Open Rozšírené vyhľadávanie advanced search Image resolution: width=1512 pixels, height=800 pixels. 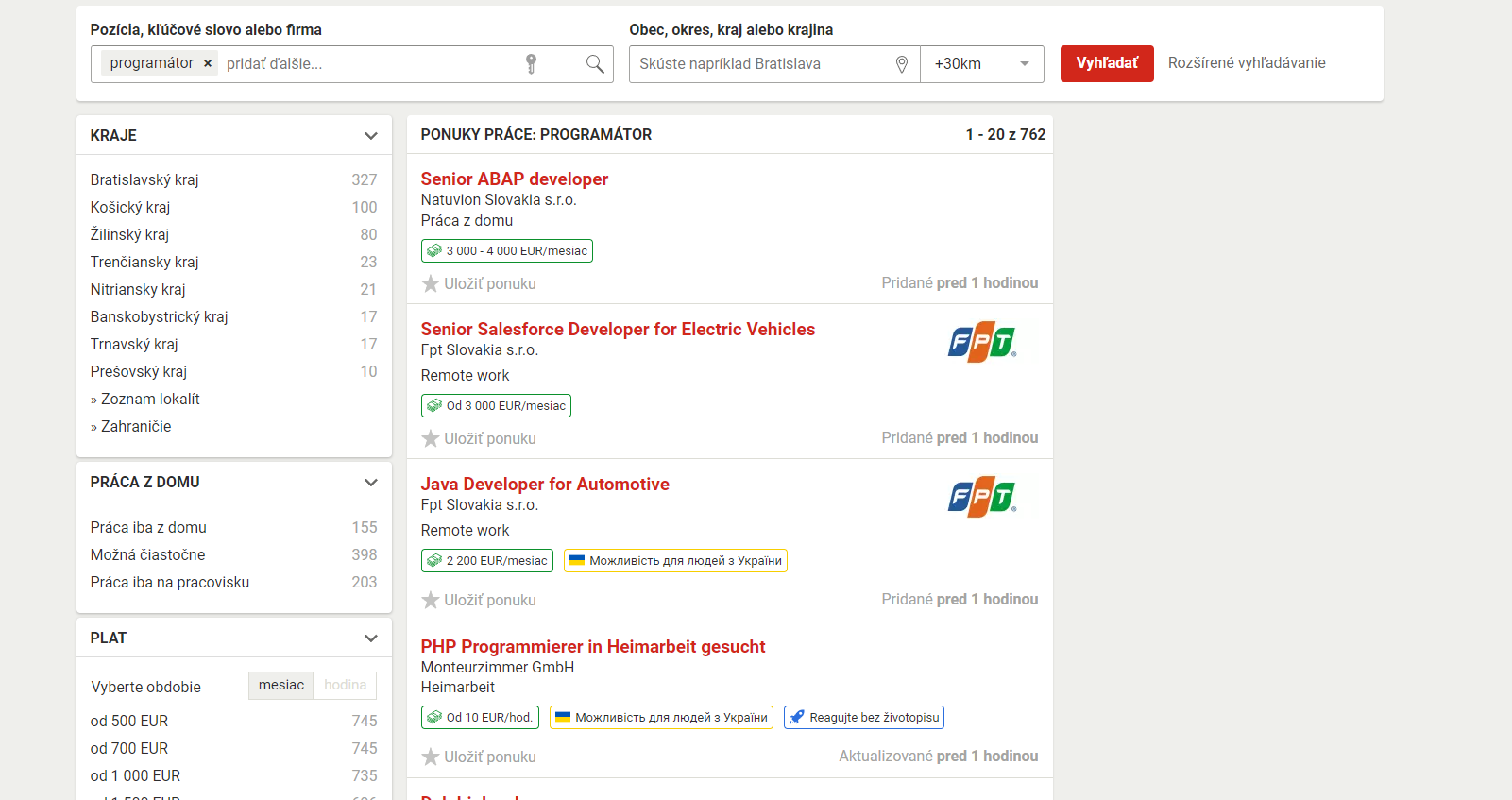1246,63
